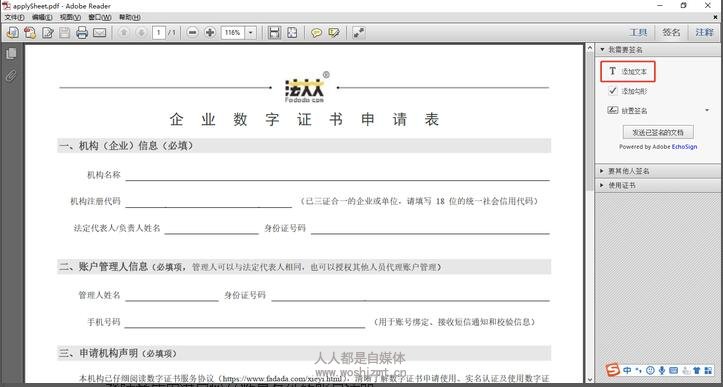Click the Save file floppy disk icon

click(65, 33)
